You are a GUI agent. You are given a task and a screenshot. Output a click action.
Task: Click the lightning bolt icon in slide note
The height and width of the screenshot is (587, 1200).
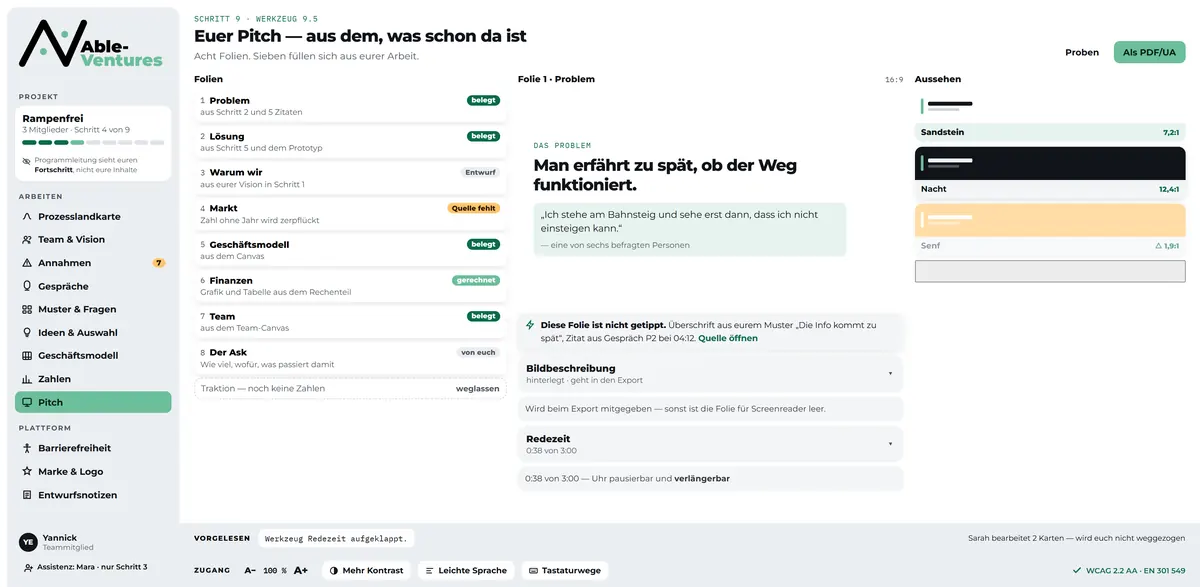coord(530,325)
